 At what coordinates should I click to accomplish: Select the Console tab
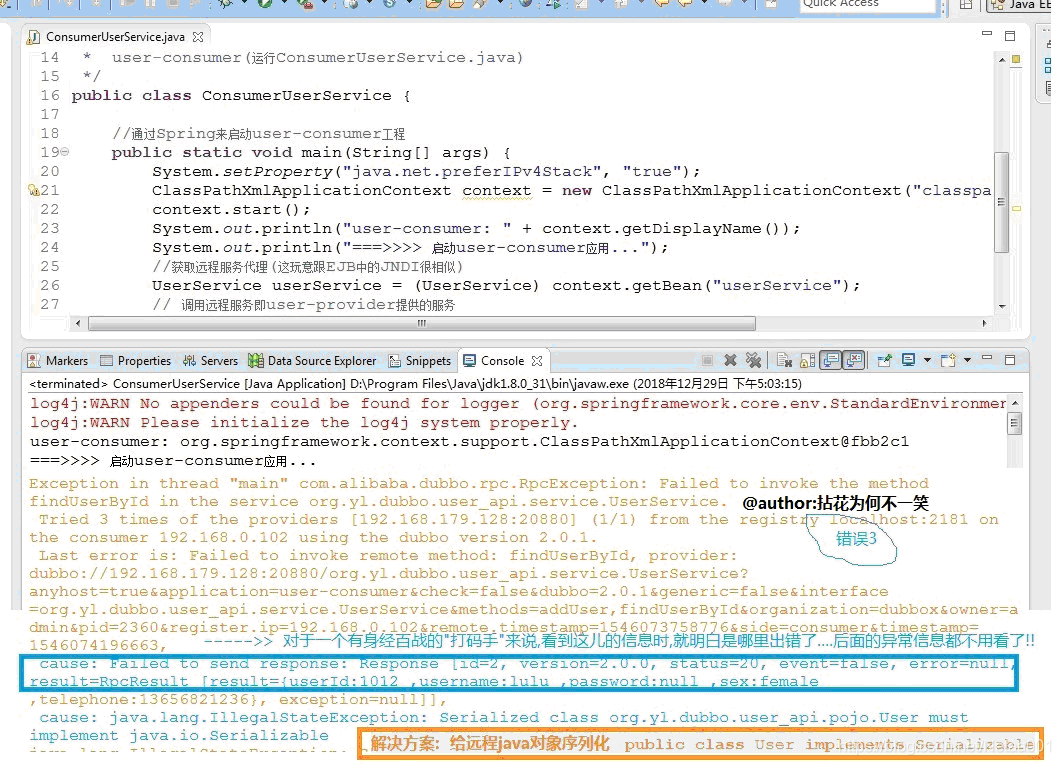click(x=502, y=361)
